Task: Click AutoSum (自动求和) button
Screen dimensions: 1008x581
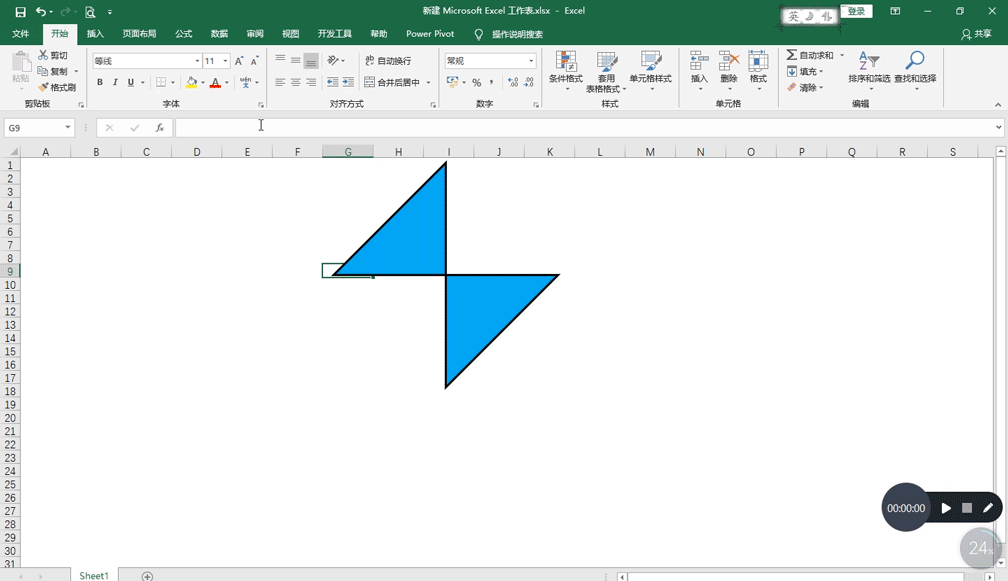Action: pos(810,55)
